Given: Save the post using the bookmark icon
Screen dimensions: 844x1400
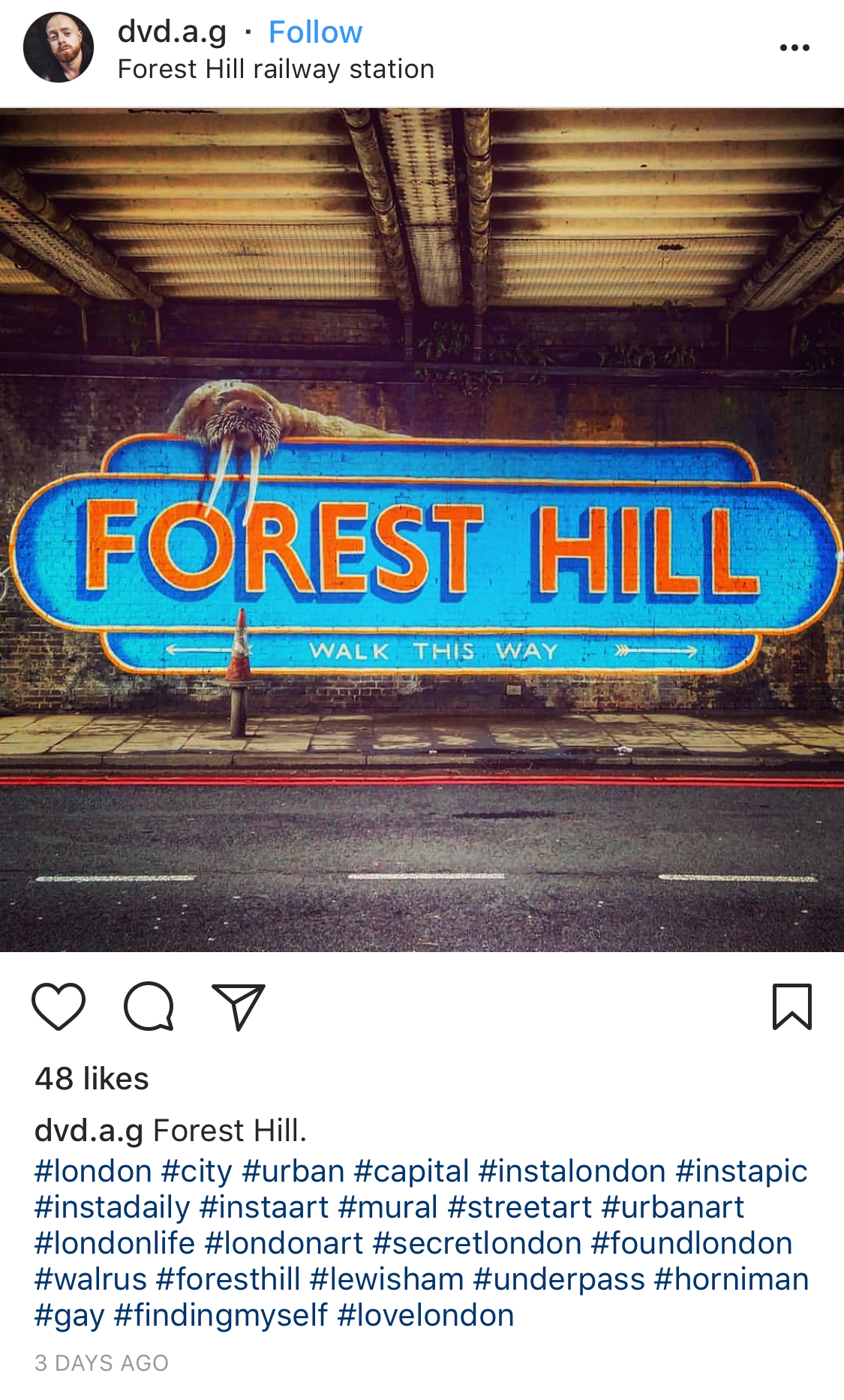Looking at the screenshot, I should (x=792, y=1006).
